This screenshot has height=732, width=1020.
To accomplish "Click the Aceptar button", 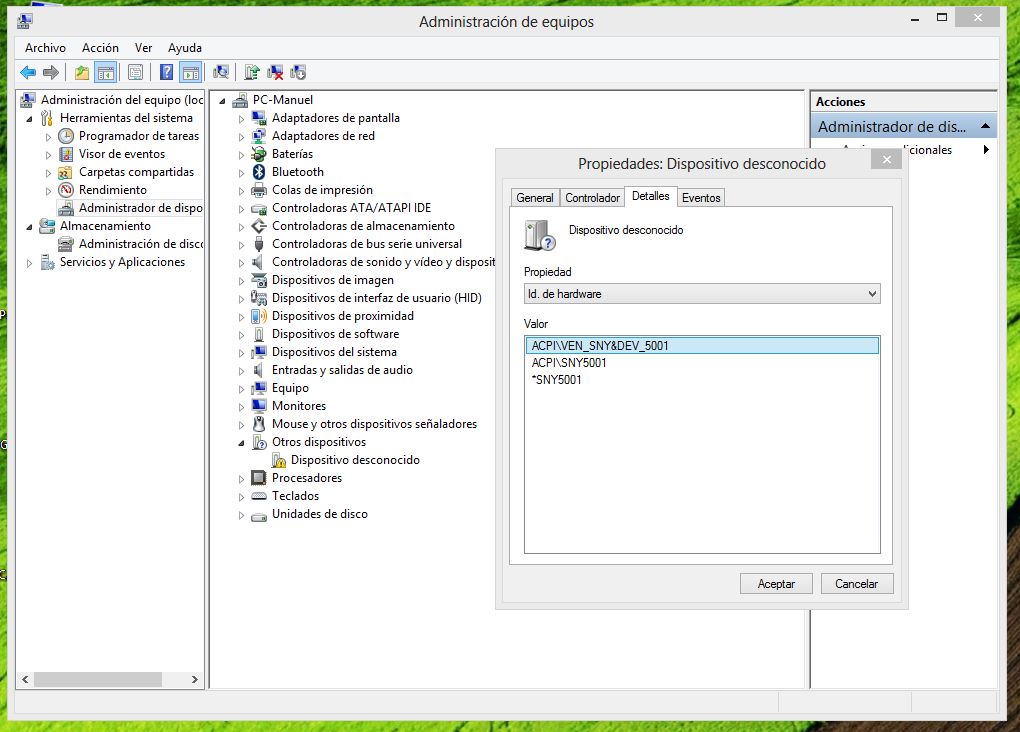I will (776, 583).
